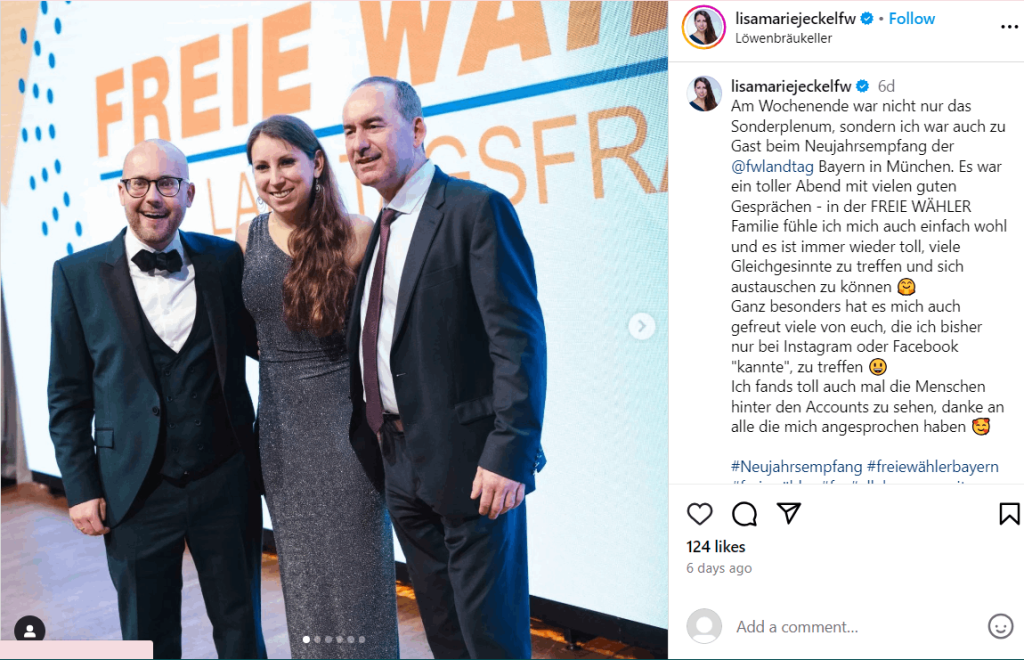The width and height of the screenshot is (1024, 660).
Task: Open #Neujahrsempfang hashtag
Action: point(796,467)
